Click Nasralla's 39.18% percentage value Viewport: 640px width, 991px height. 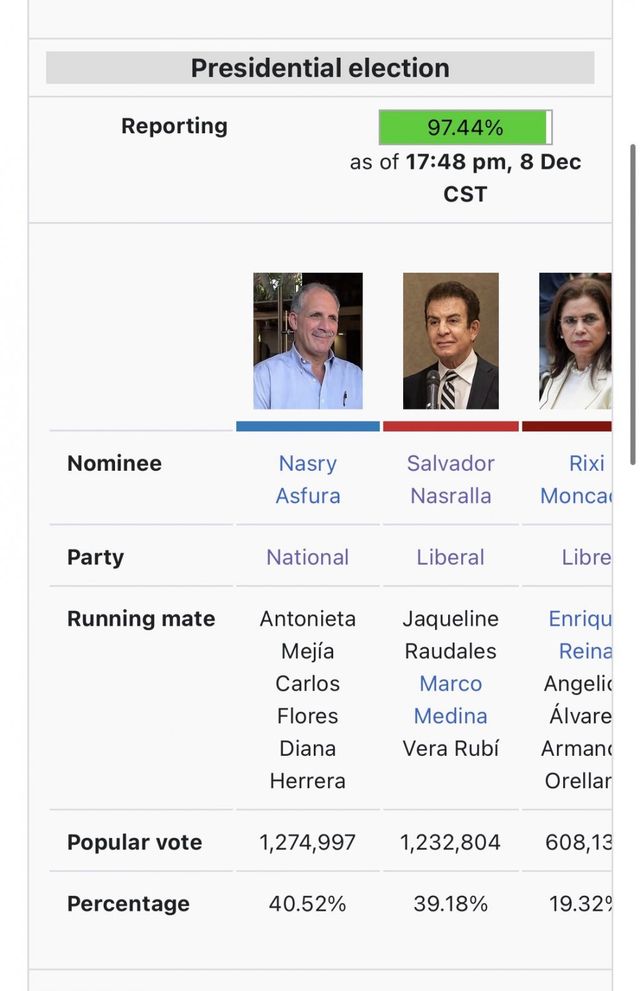450,903
